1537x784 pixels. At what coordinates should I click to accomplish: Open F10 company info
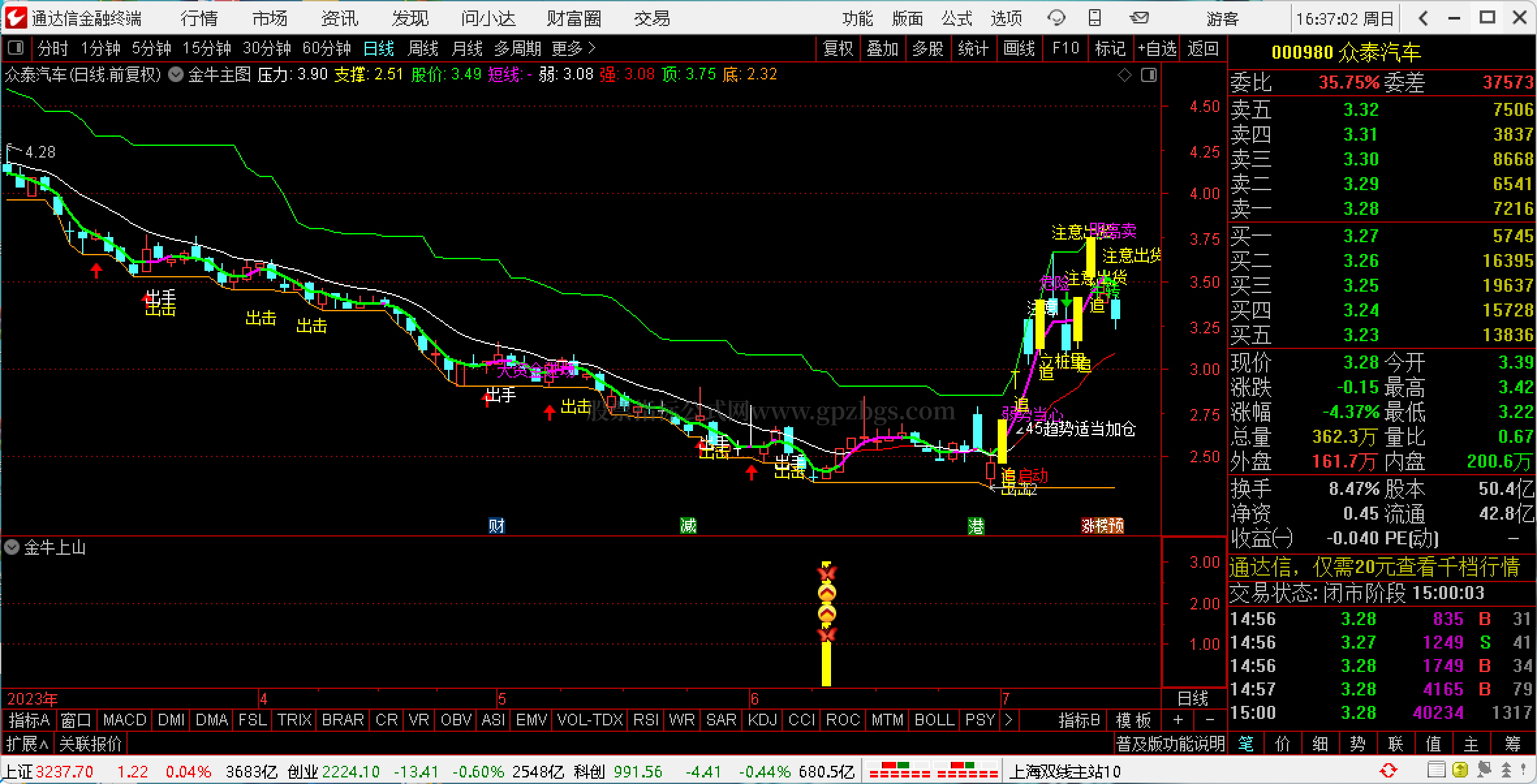pos(1065,48)
